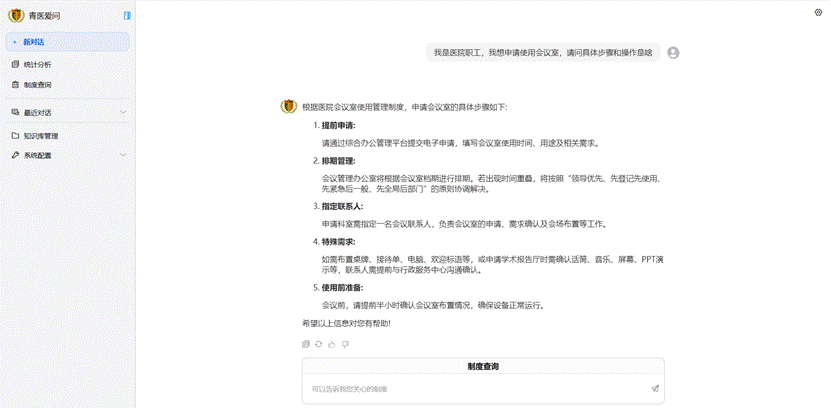
Task: Start a new chat with 新对话
Action: 66,42
